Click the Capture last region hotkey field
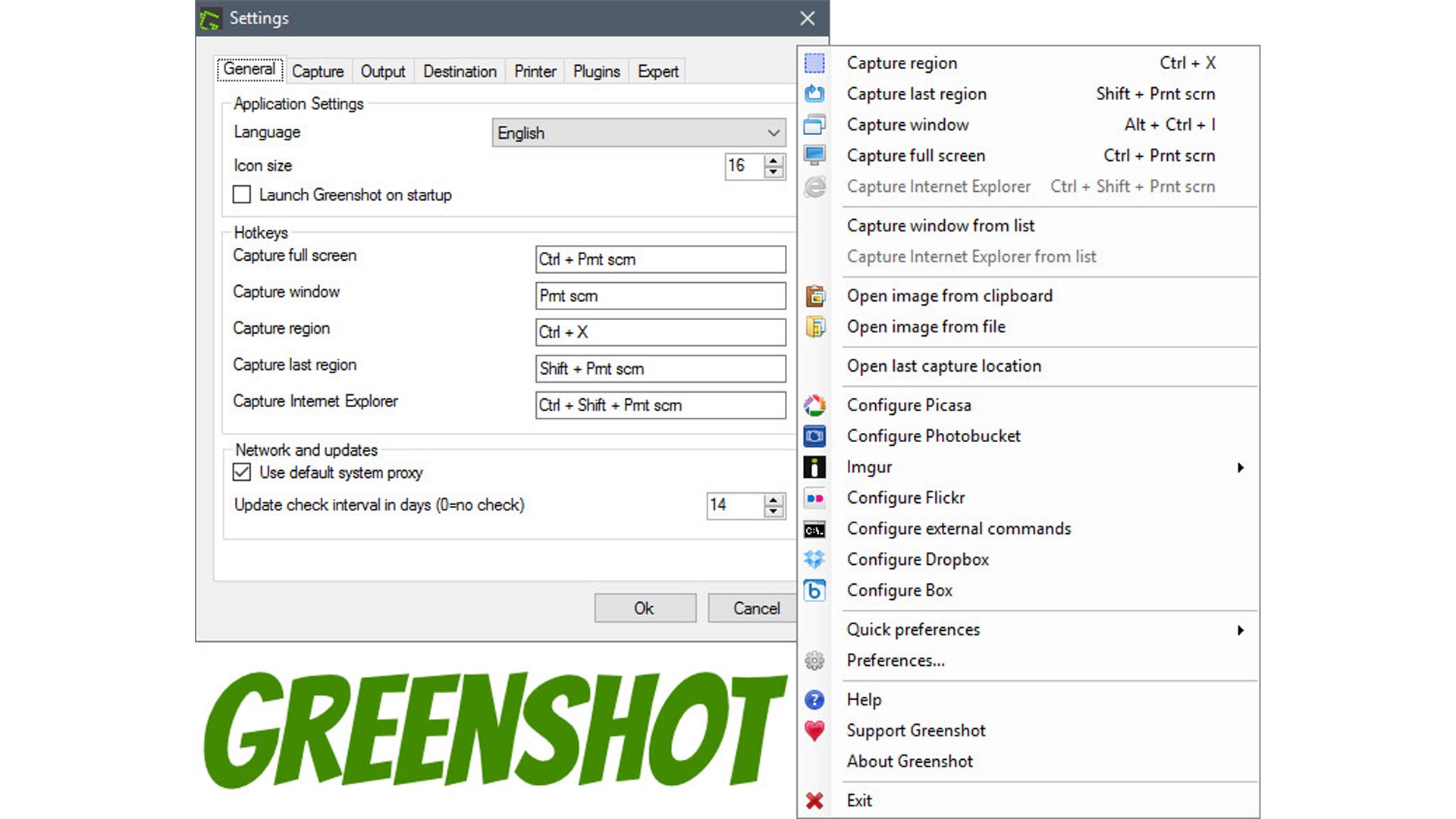 click(661, 369)
